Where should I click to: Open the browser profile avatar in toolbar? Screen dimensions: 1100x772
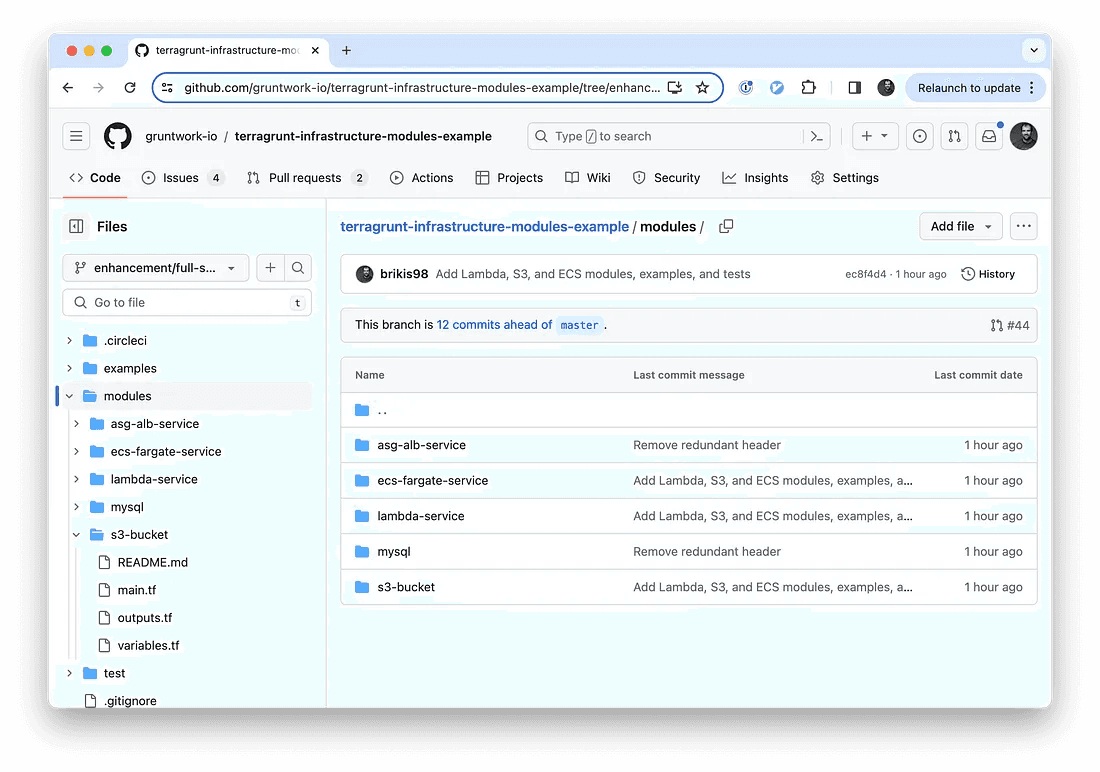coord(886,88)
